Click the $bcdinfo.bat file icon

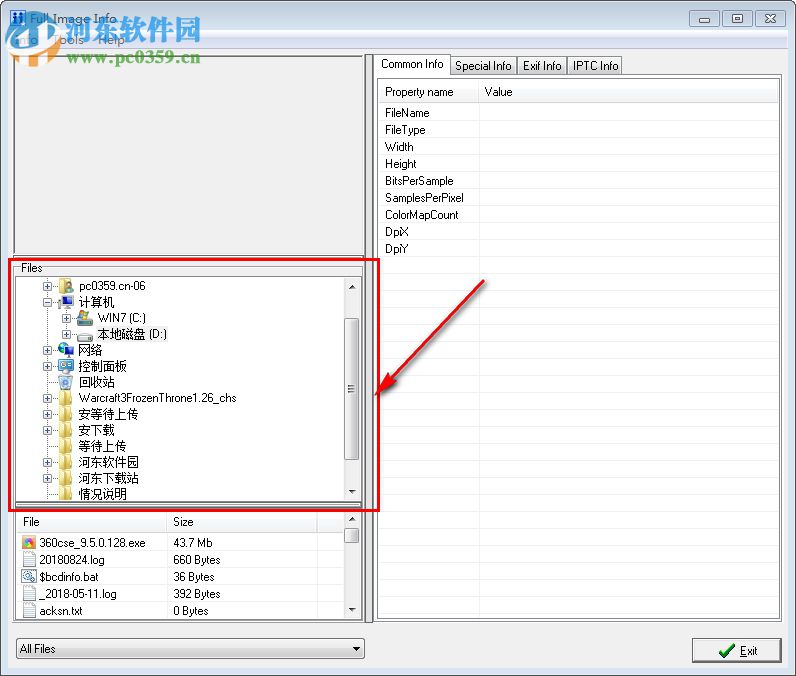coord(29,577)
